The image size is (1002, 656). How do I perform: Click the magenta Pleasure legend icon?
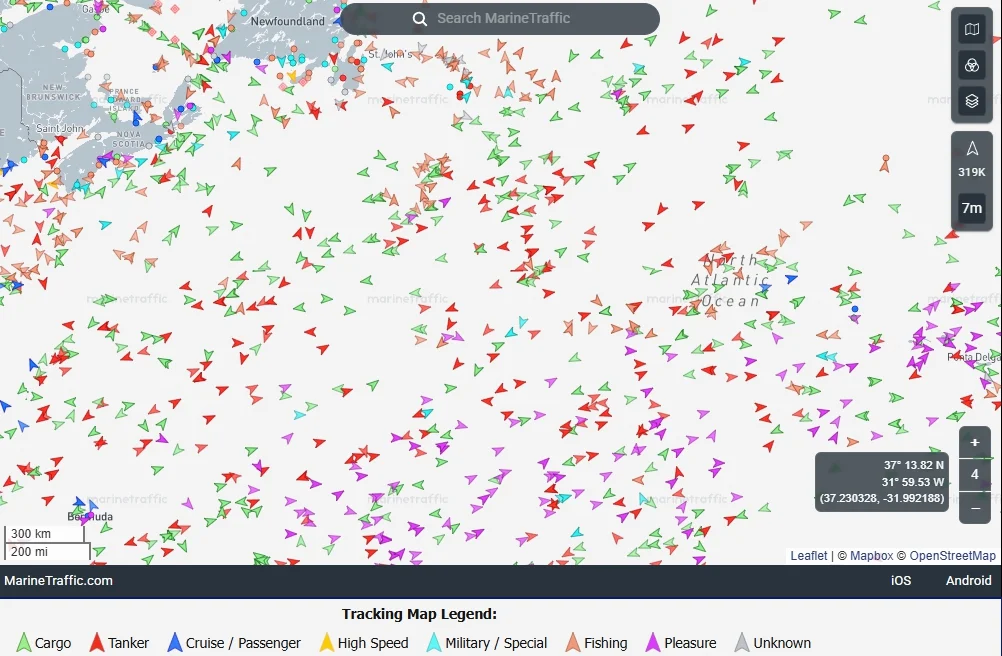point(652,643)
